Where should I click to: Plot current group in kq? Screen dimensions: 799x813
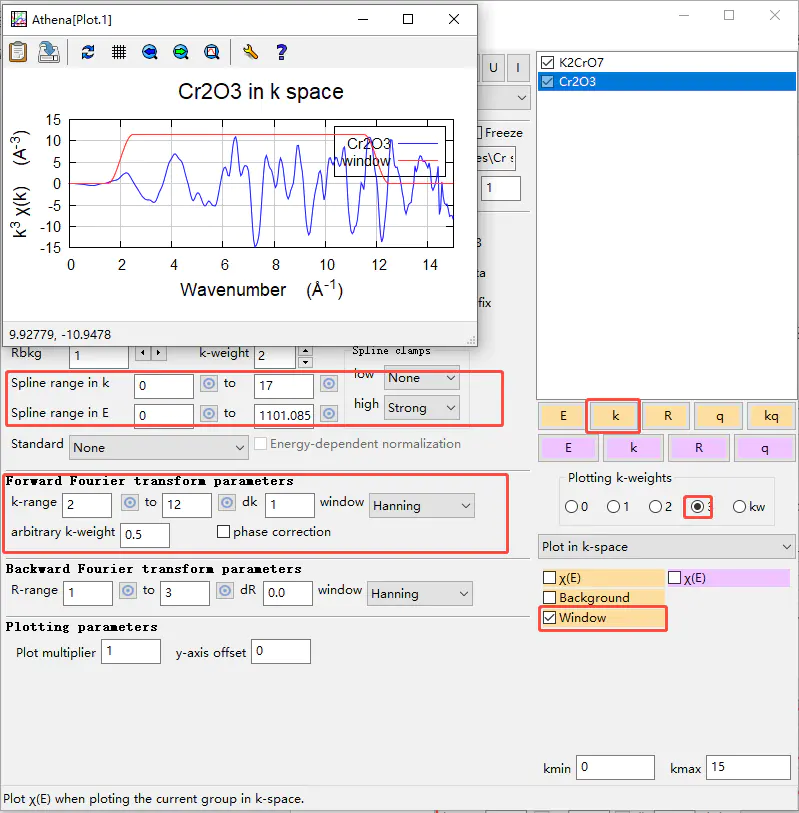tap(771, 415)
